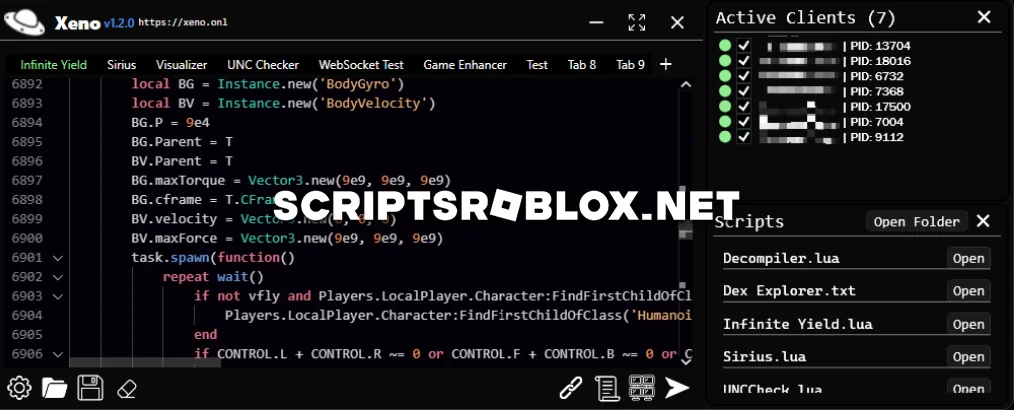
Task: Switch to the Visualizer tab
Action: (181, 65)
